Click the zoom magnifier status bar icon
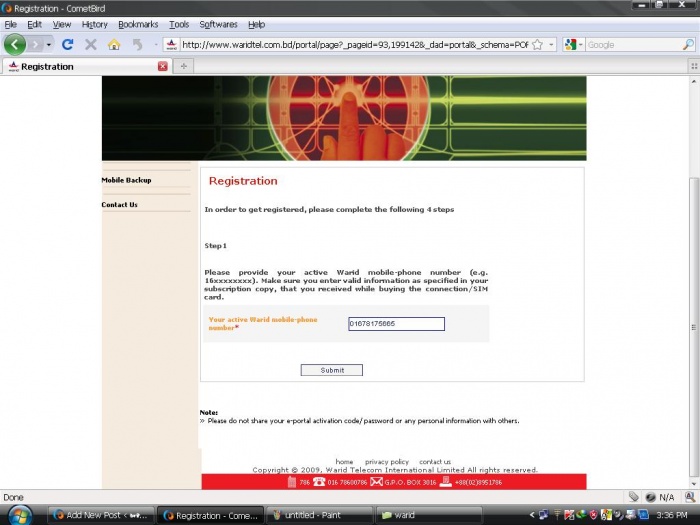Image resolution: width=700 pixels, height=525 pixels. click(690, 497)
